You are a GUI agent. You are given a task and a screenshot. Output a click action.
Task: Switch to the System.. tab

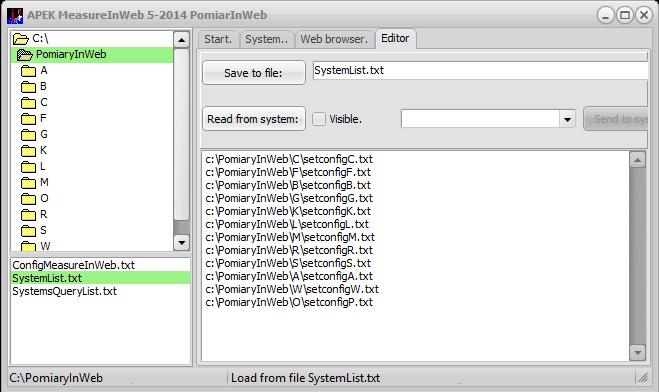266,39
